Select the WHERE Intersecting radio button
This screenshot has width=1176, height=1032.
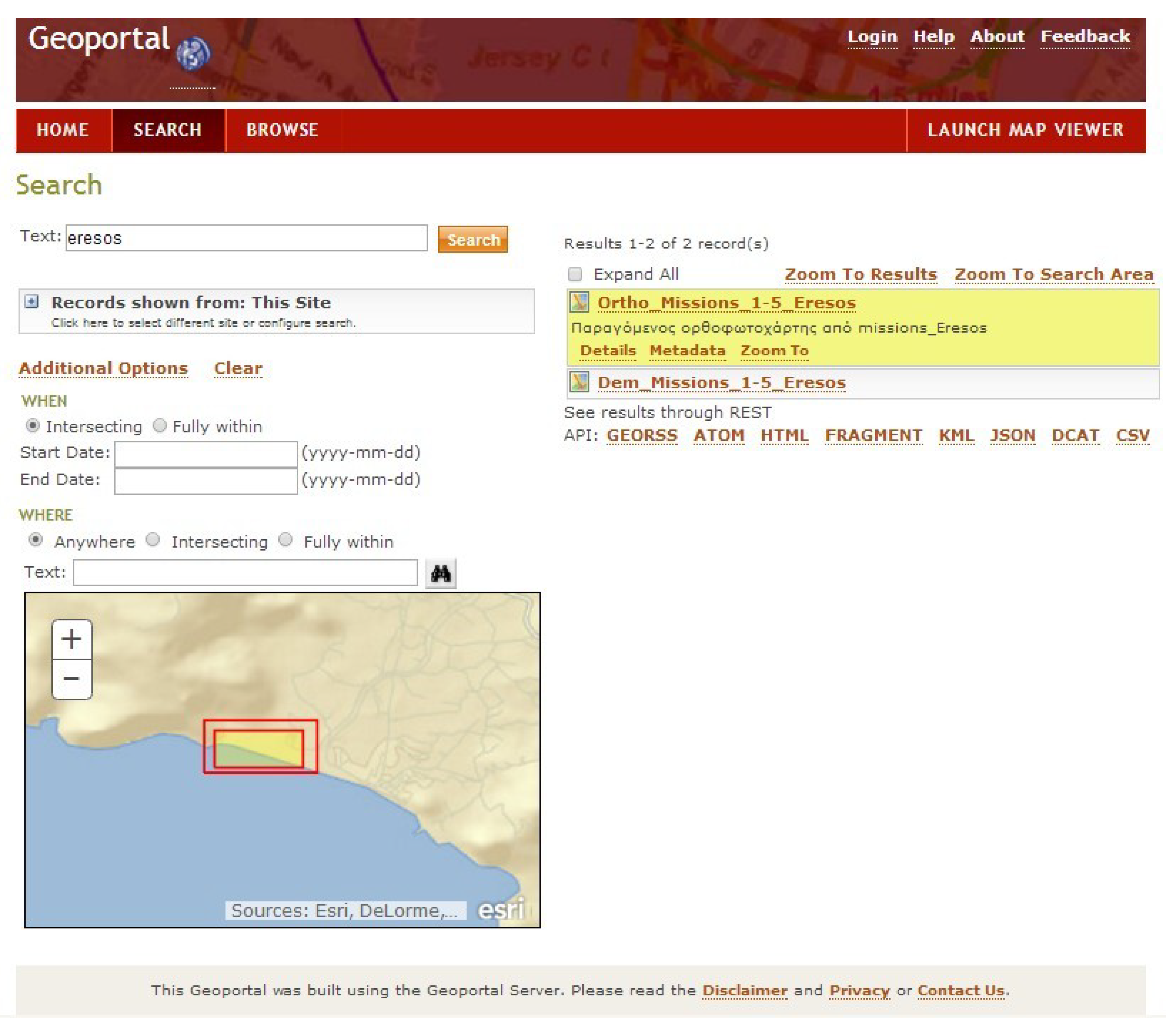pyautogui.click(x=153, y=540)
